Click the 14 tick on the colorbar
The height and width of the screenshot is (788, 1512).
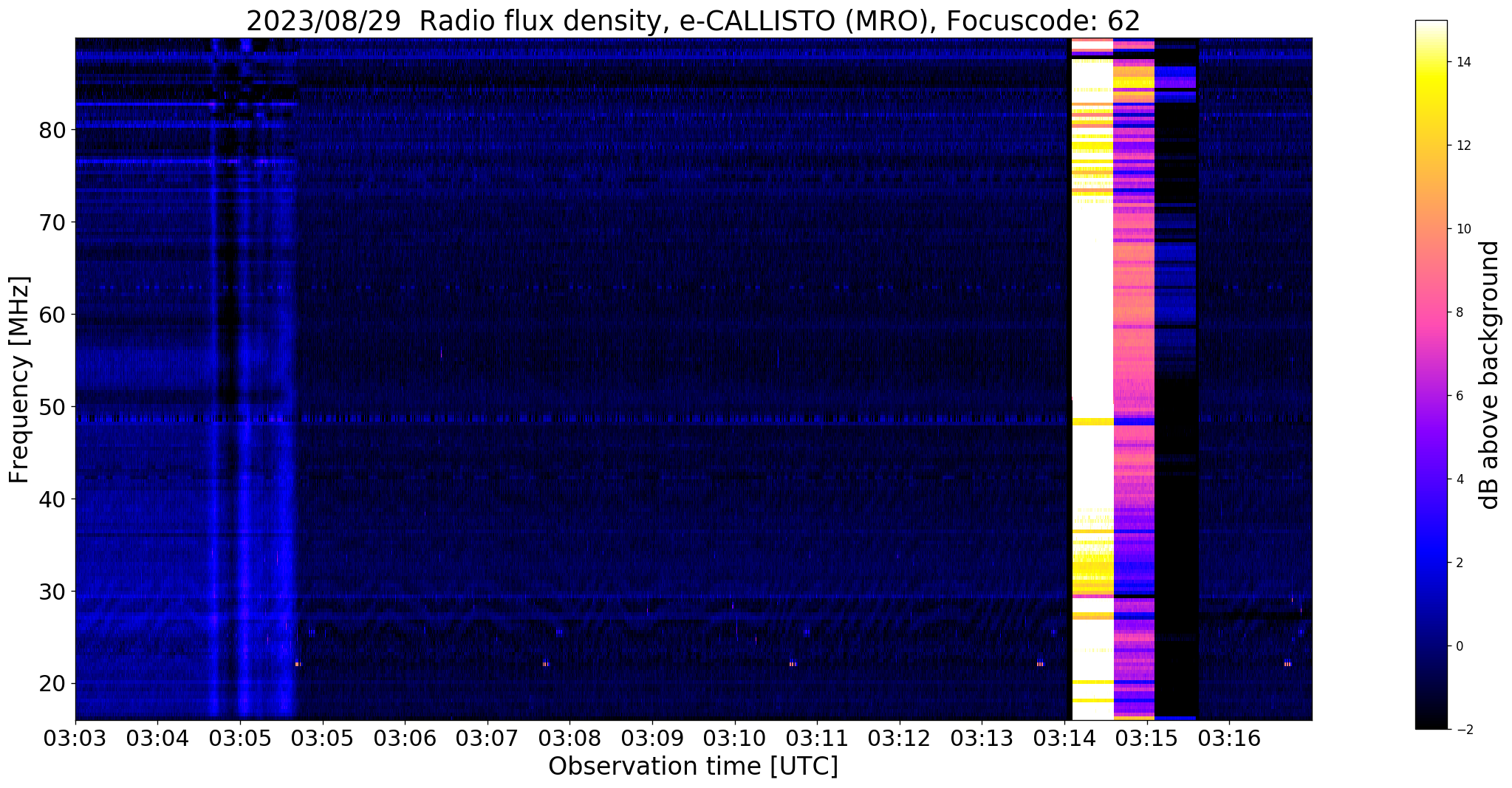tap(1462, 62)
